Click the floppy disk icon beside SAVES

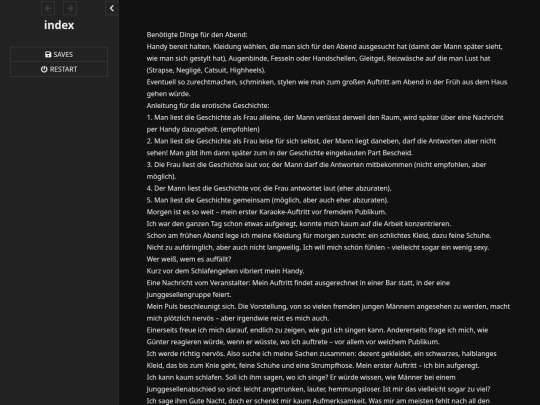click(x=48, y=54)
